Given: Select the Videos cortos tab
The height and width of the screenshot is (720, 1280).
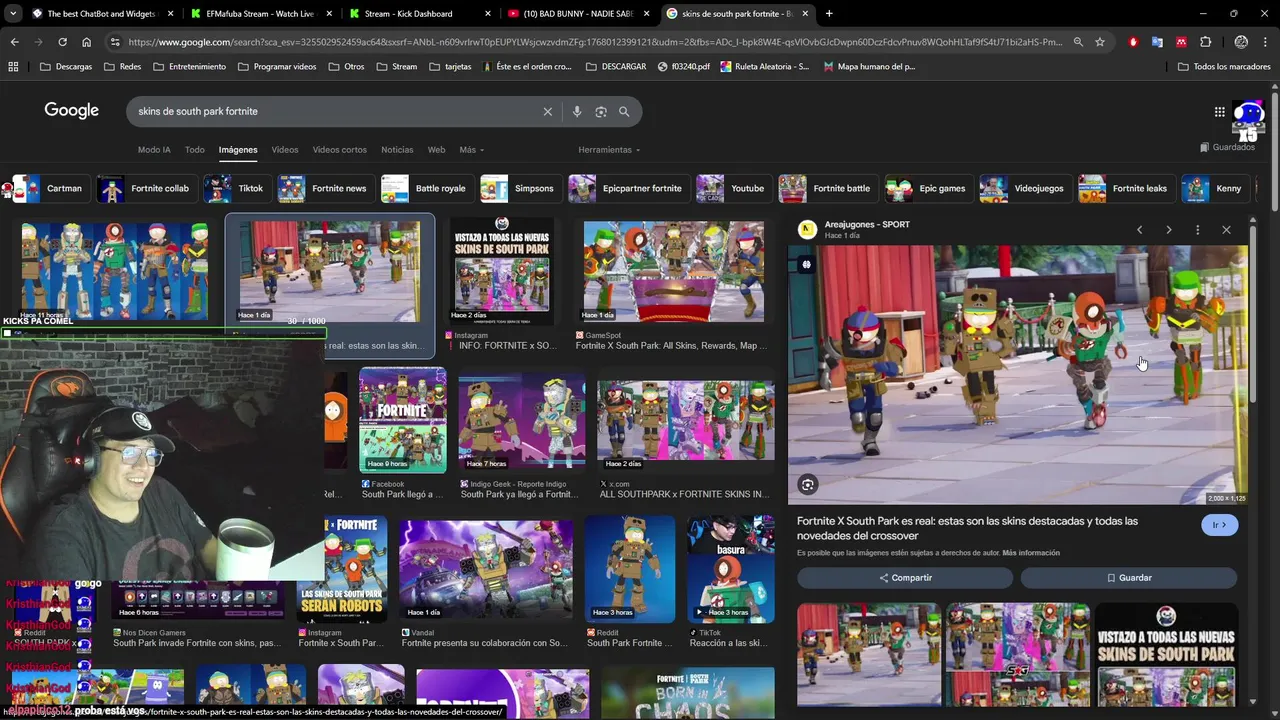Looking at the screenshot, I should pyautogui.click(x=340, y=150).
